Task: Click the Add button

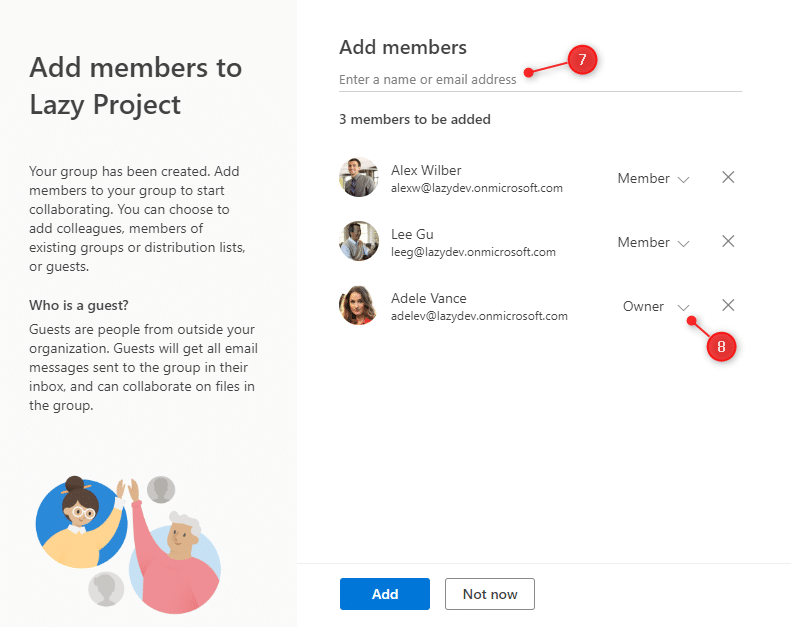Action: (385, 594)
